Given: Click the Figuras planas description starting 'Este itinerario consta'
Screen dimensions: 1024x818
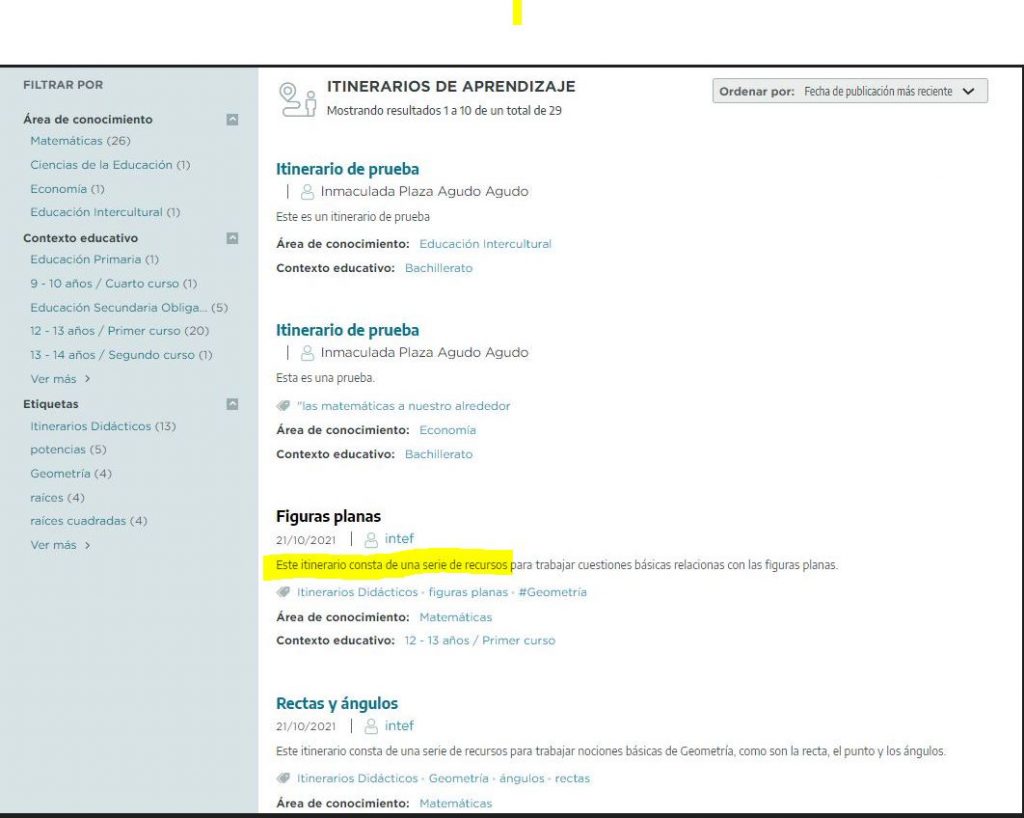Looking at the screenshot, I should pyautogui.click(x=557, y=565).
